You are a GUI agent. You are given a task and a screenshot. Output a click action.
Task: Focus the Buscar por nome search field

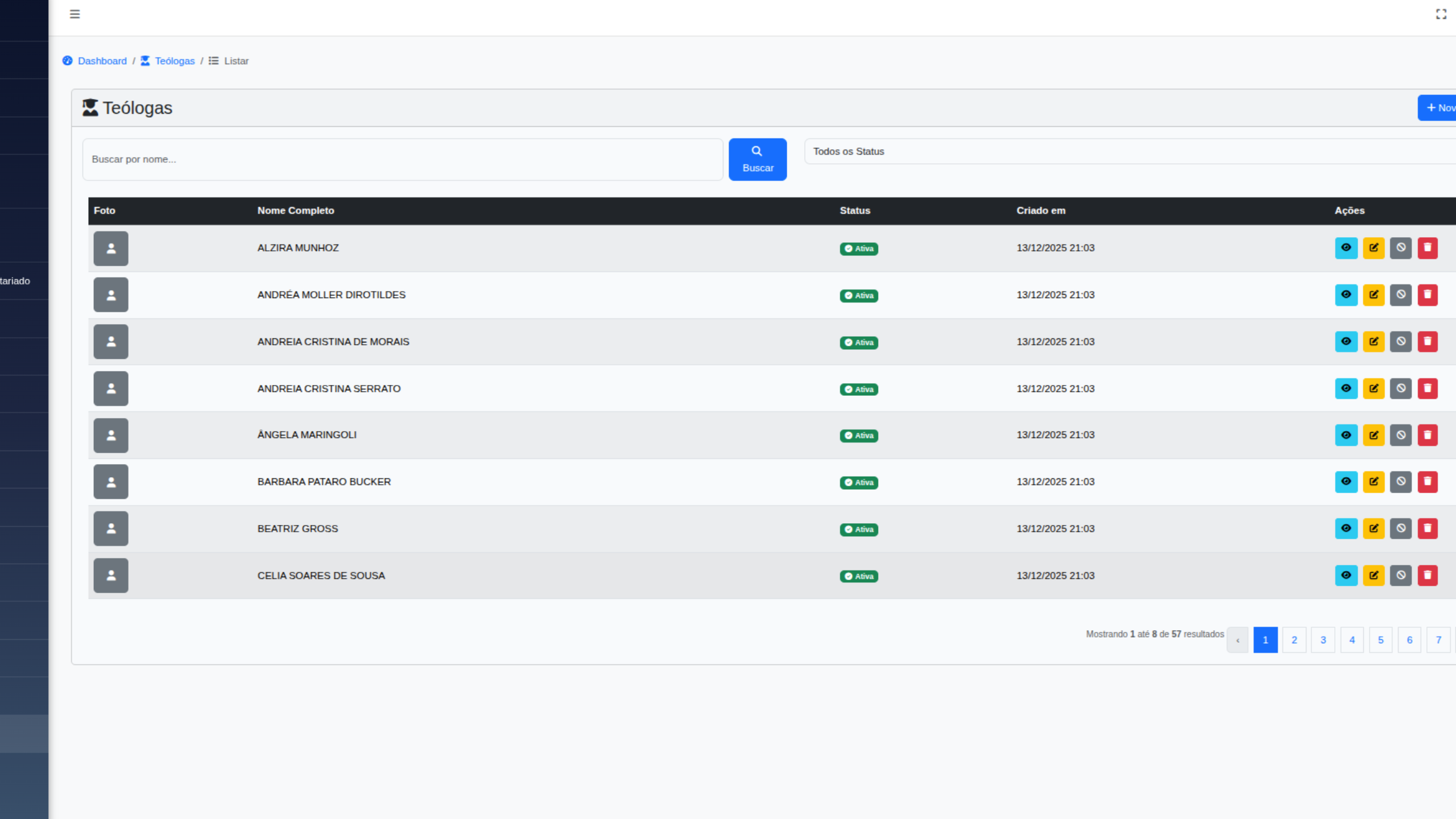click(x=403, y=159)
